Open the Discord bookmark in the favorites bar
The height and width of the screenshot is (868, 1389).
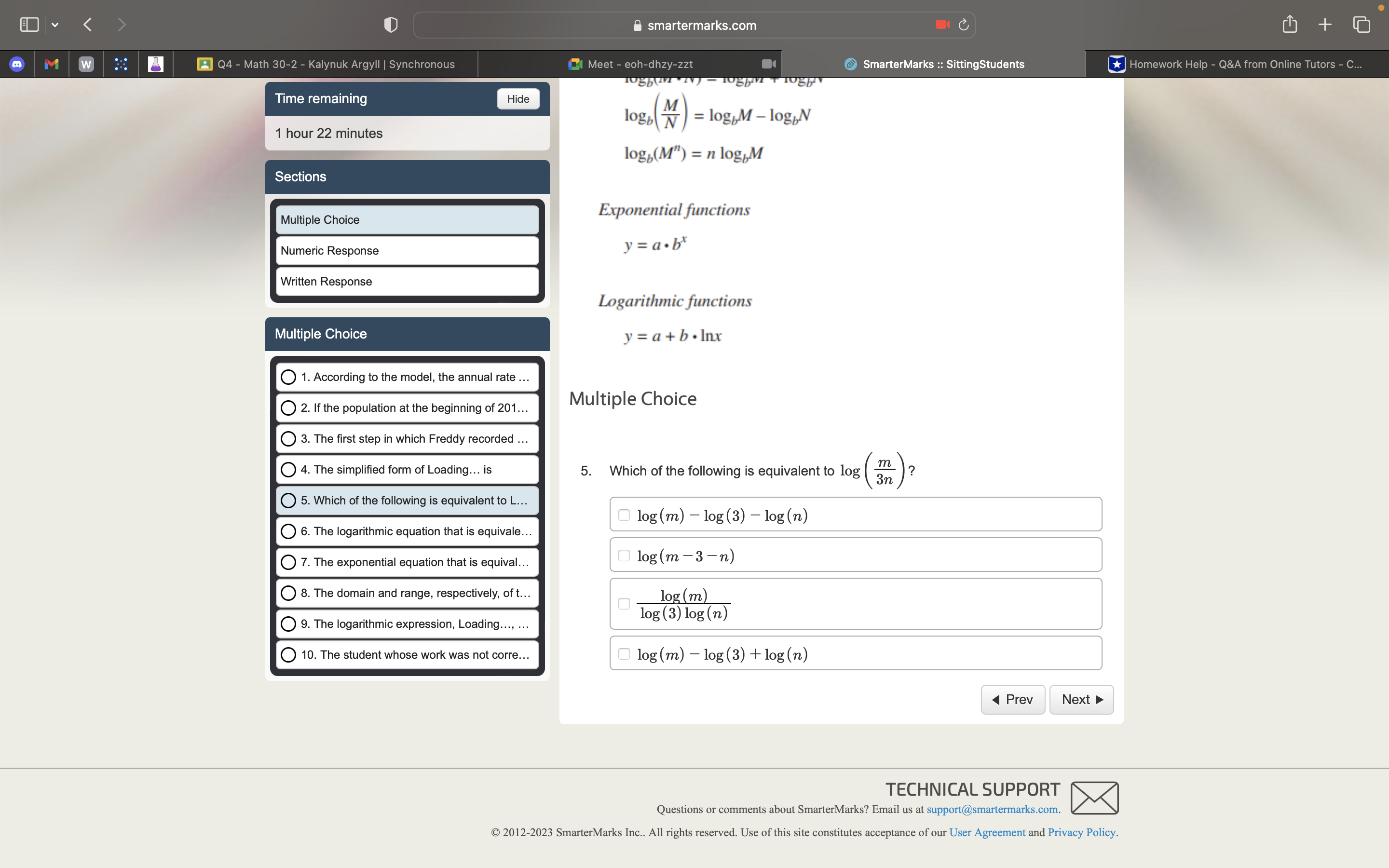pos(17,64)
